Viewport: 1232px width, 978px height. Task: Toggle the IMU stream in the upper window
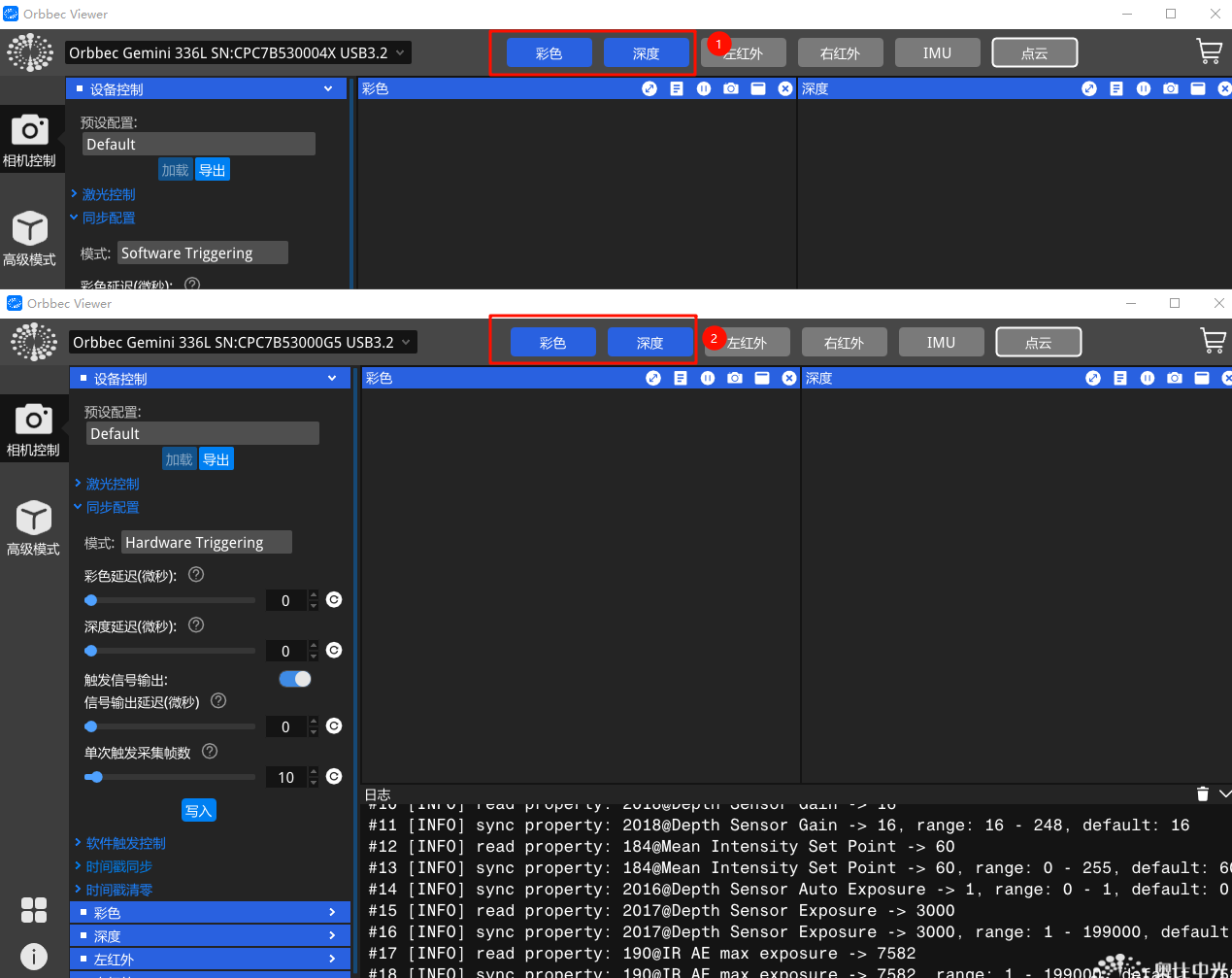(937, 53)
